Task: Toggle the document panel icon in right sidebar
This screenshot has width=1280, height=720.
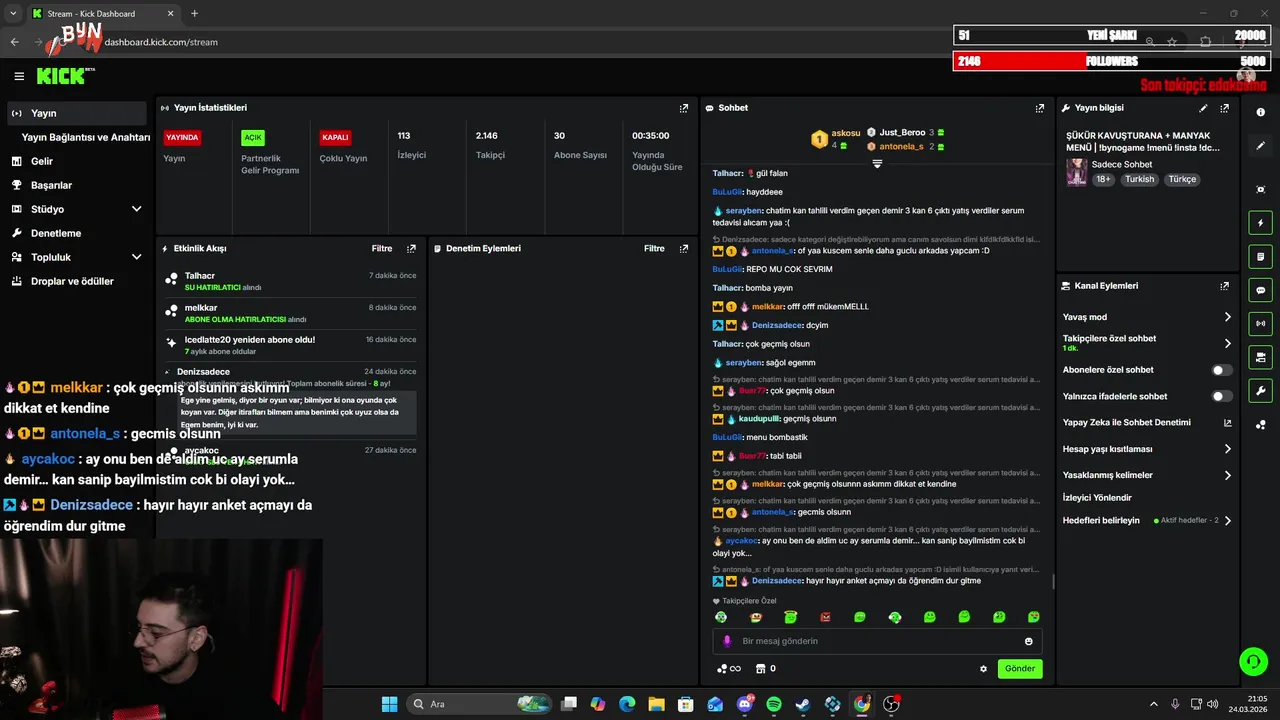Action: coord(1261,257)
